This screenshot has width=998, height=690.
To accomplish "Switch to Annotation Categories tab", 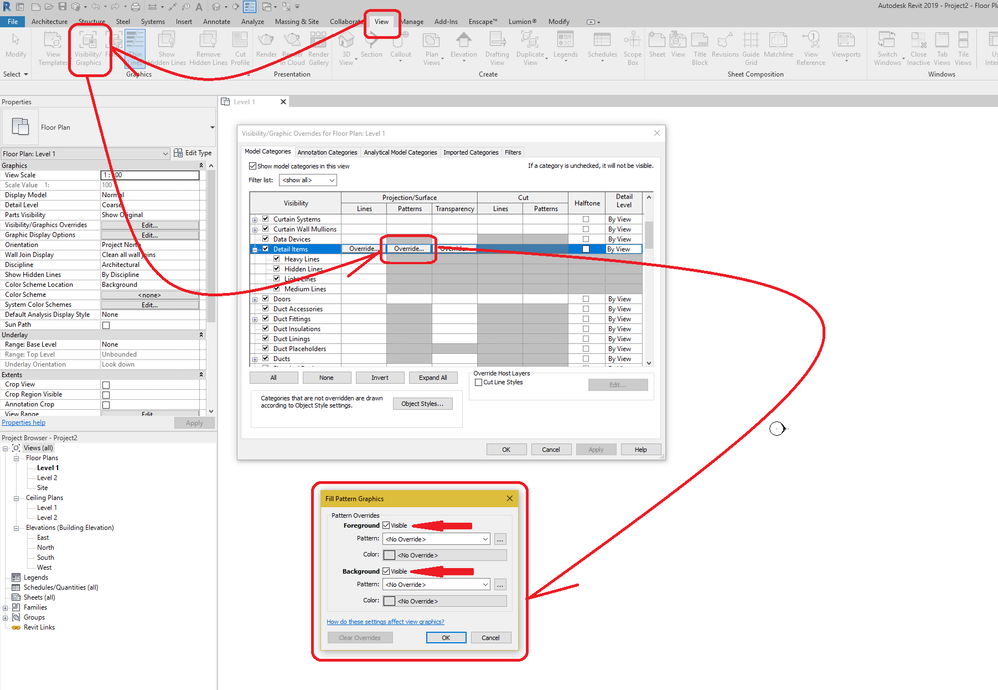I will pos(327,153).
